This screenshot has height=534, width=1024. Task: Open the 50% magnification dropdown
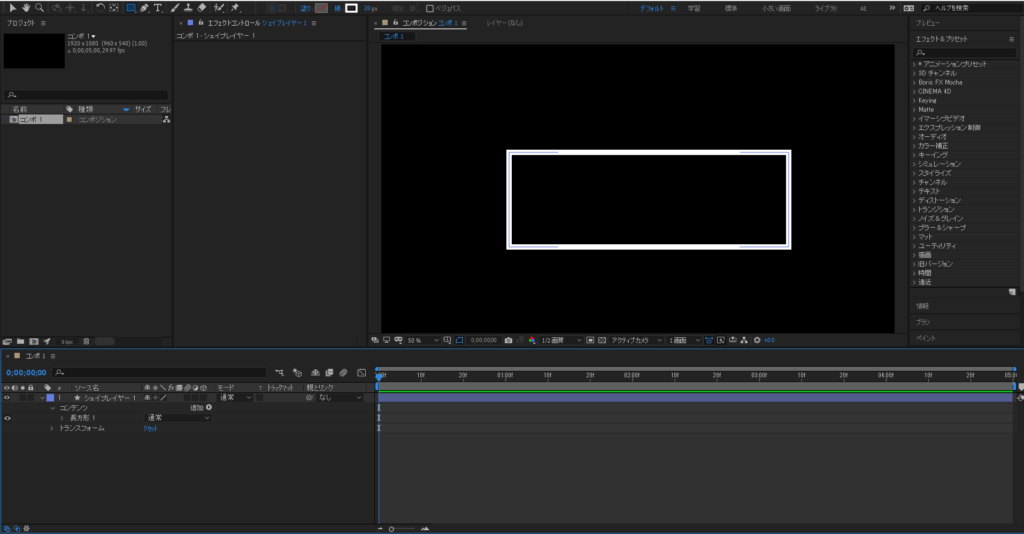click(423, 340)
